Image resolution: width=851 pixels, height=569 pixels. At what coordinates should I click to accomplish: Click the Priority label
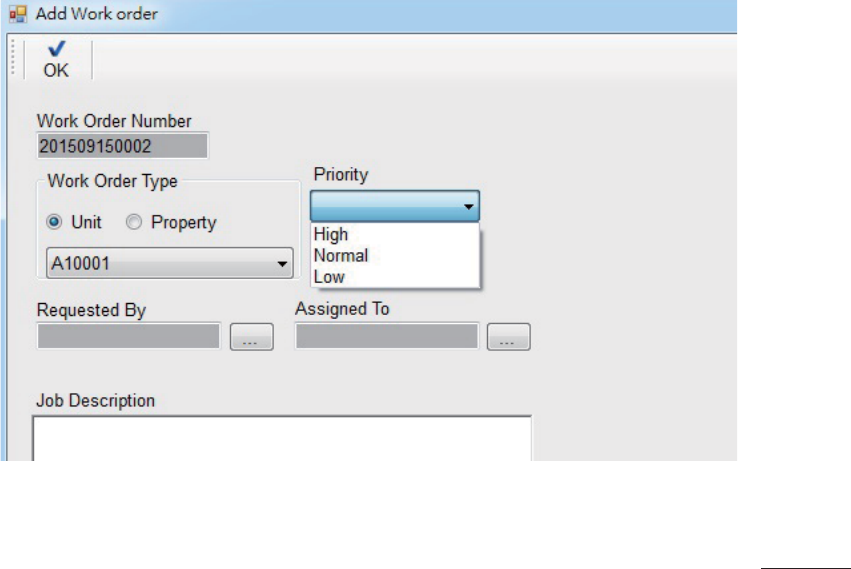tap(341, 174)
